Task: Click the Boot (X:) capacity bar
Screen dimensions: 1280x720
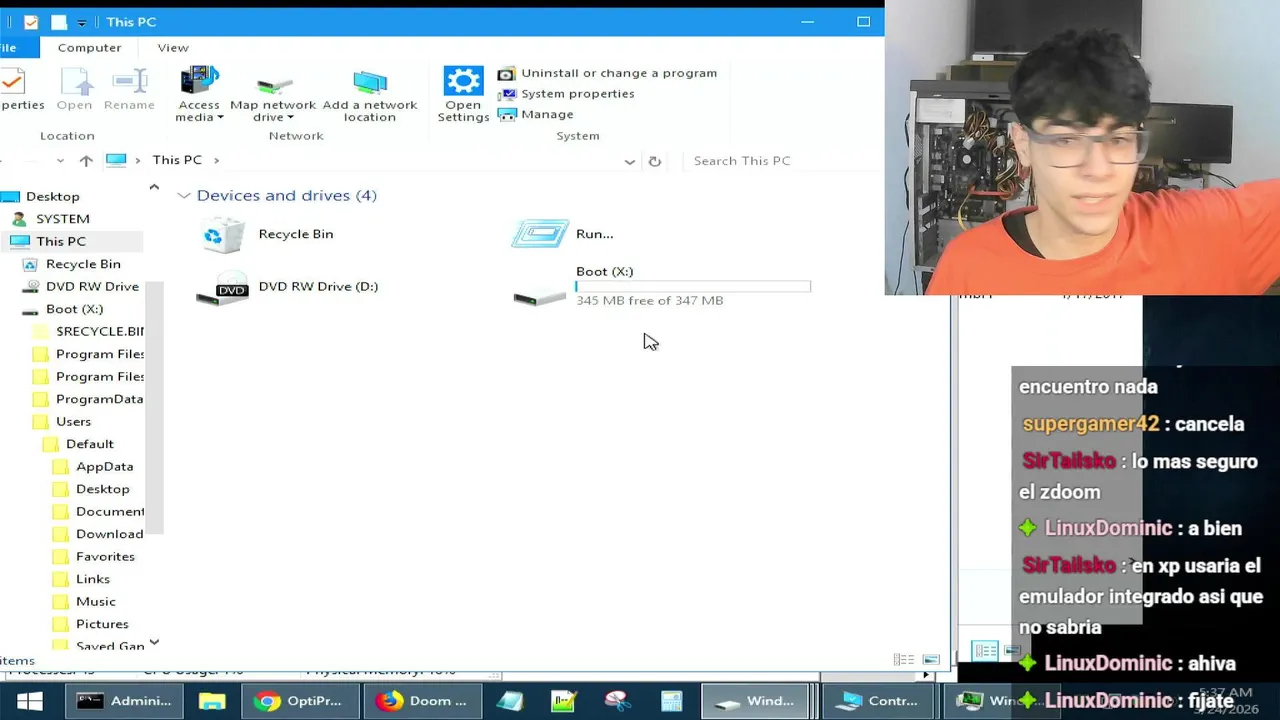Action: [x=693, y=286]
